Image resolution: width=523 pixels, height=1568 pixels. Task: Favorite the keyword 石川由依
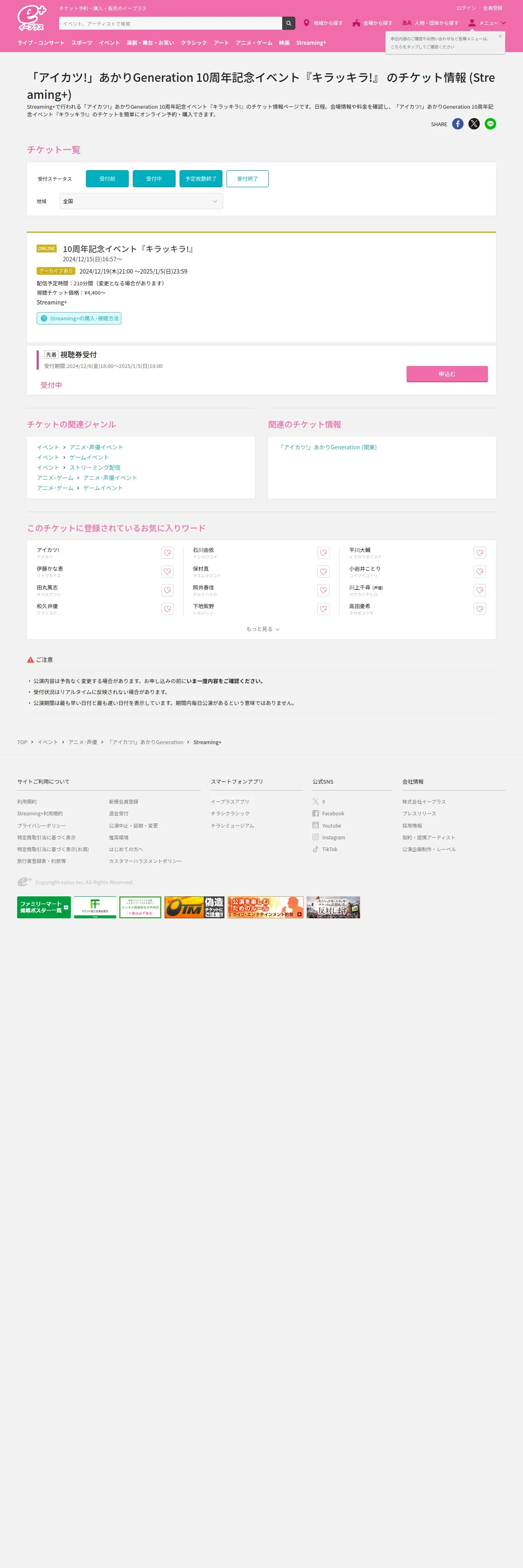coord(323,553)
